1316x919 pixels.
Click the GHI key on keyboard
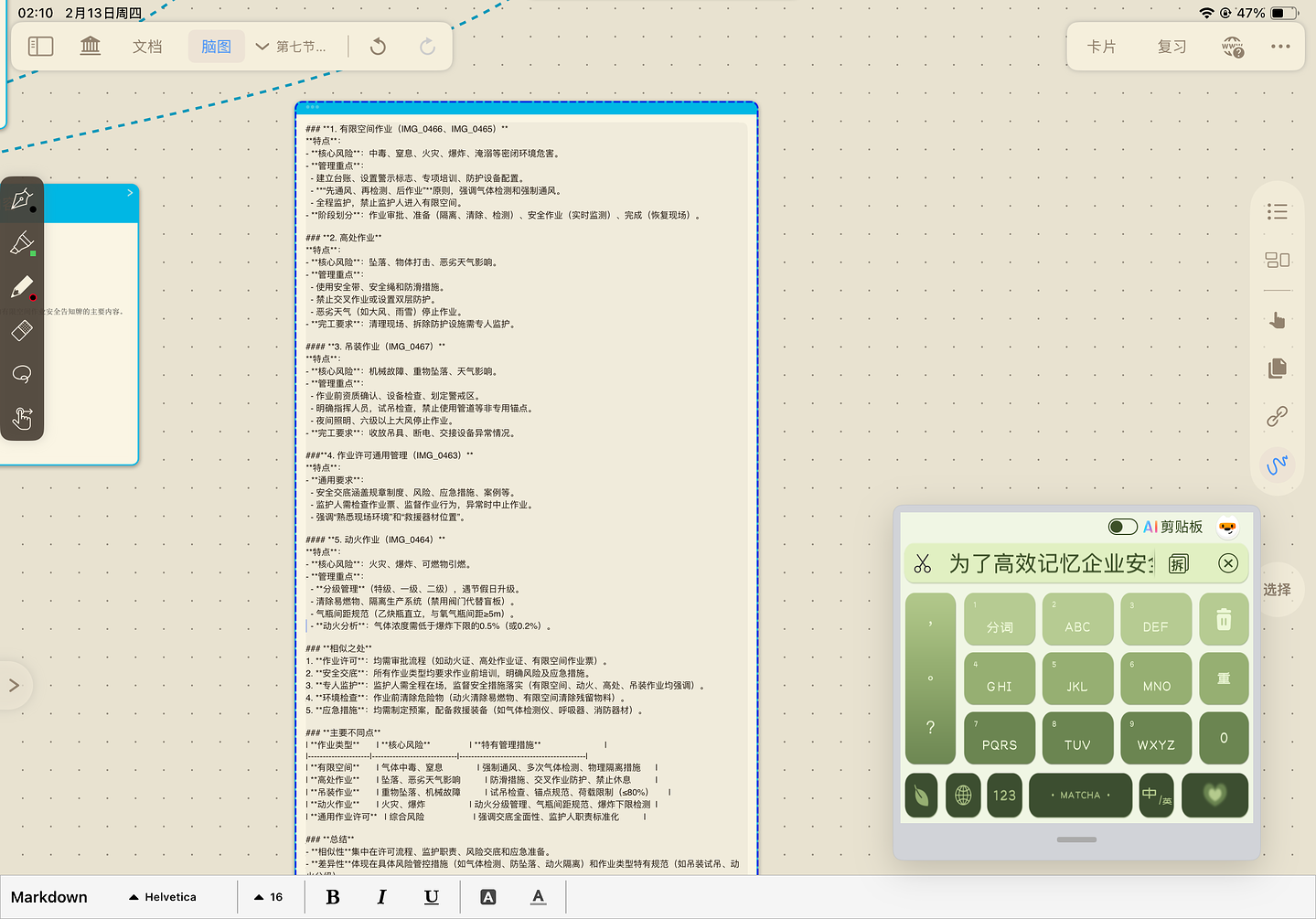(1000, 679)
